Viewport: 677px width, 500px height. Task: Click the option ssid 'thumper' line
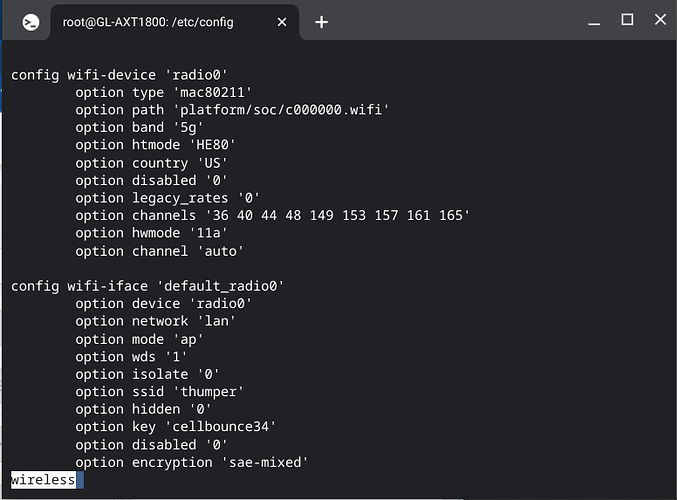[160, 391]
